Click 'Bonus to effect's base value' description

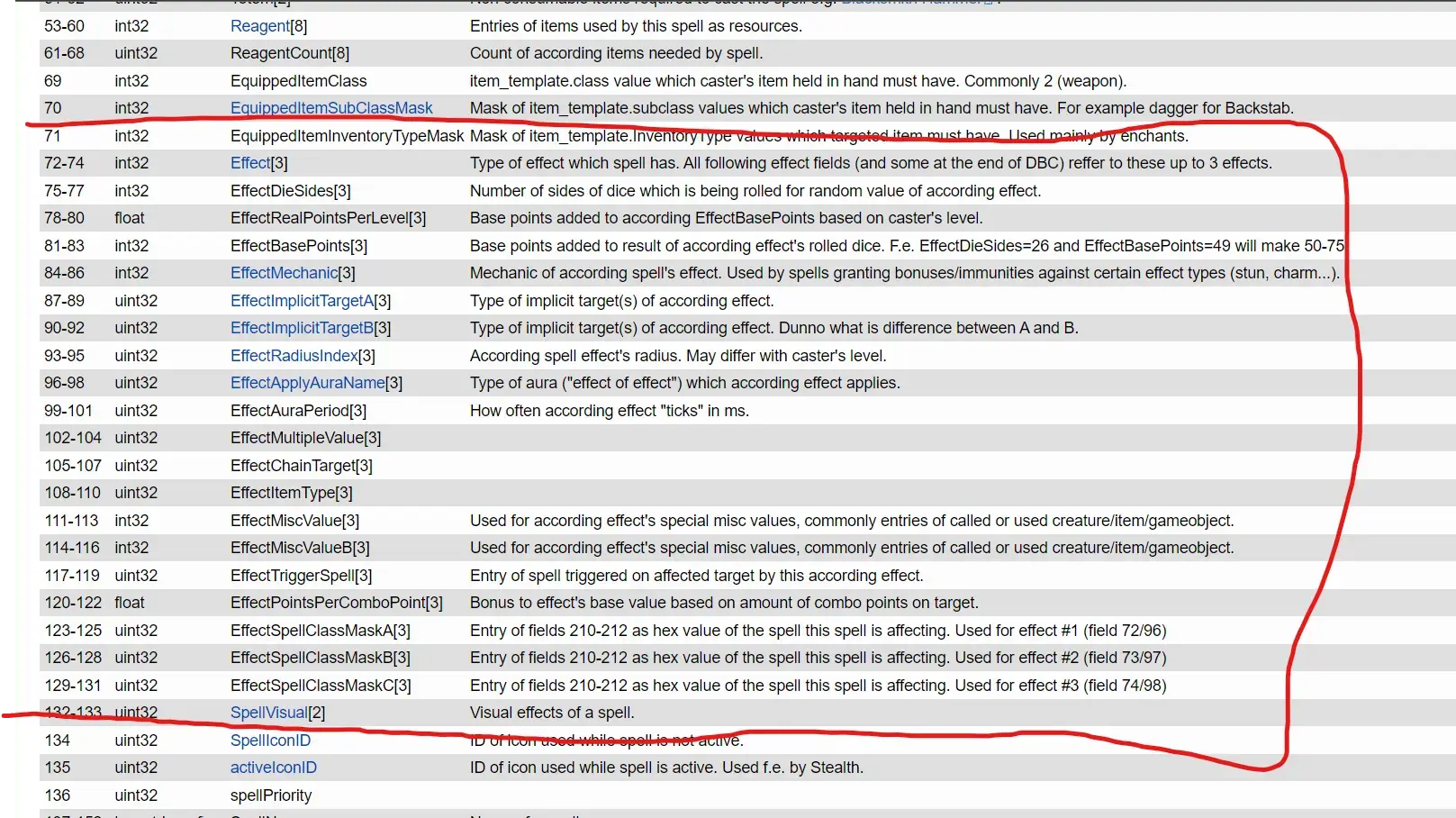[724, 603]
